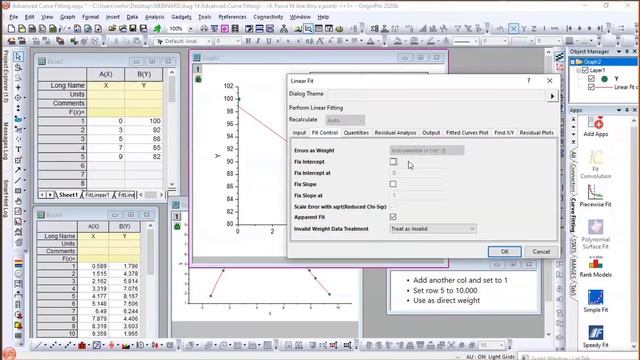The width and height of the screenshot is (640, 360).
Task: Open the font color button in the toolbar
Action: [371, 41]
